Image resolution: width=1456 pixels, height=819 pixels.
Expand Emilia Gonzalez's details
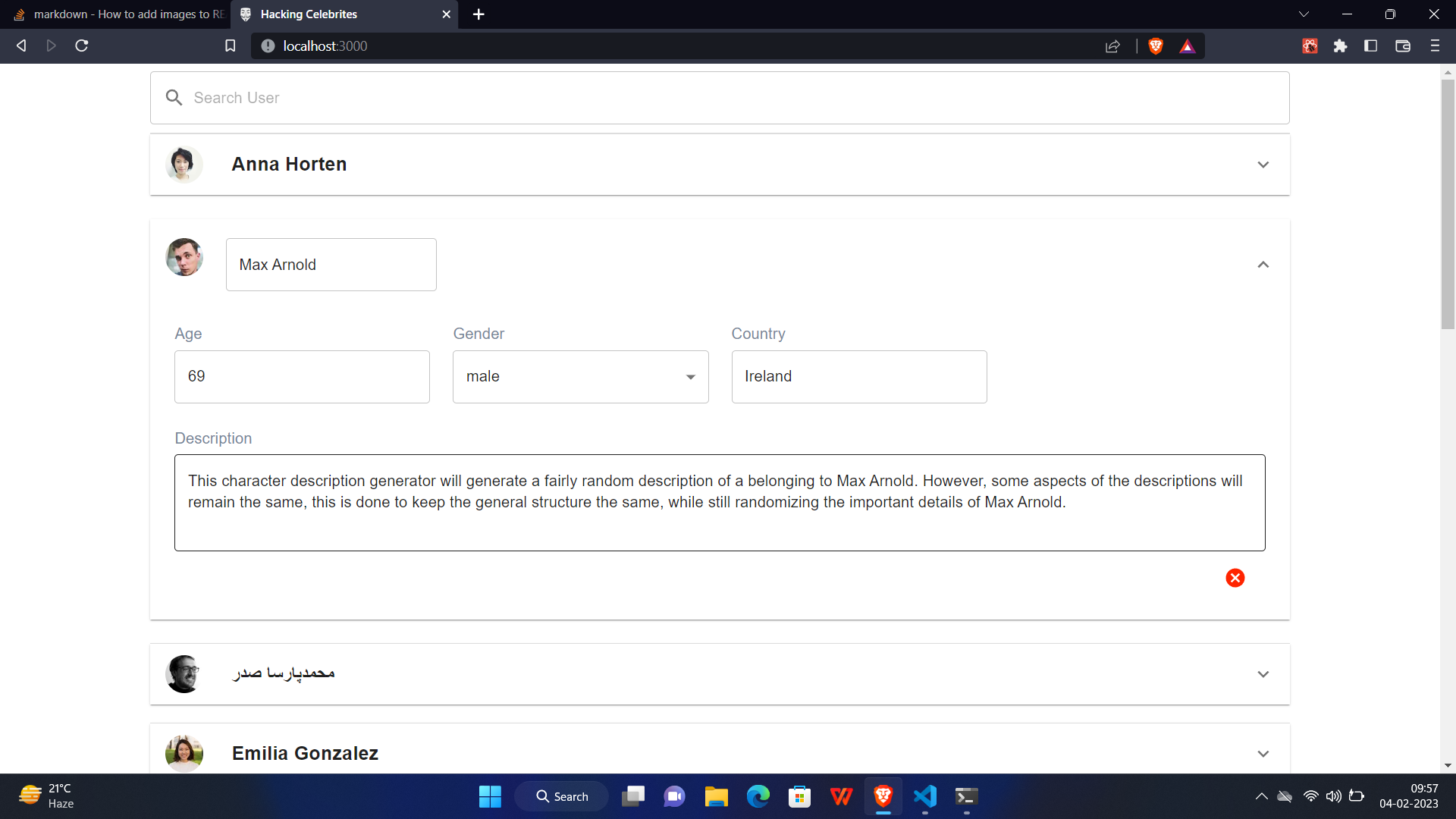(x=1263, y=753)
